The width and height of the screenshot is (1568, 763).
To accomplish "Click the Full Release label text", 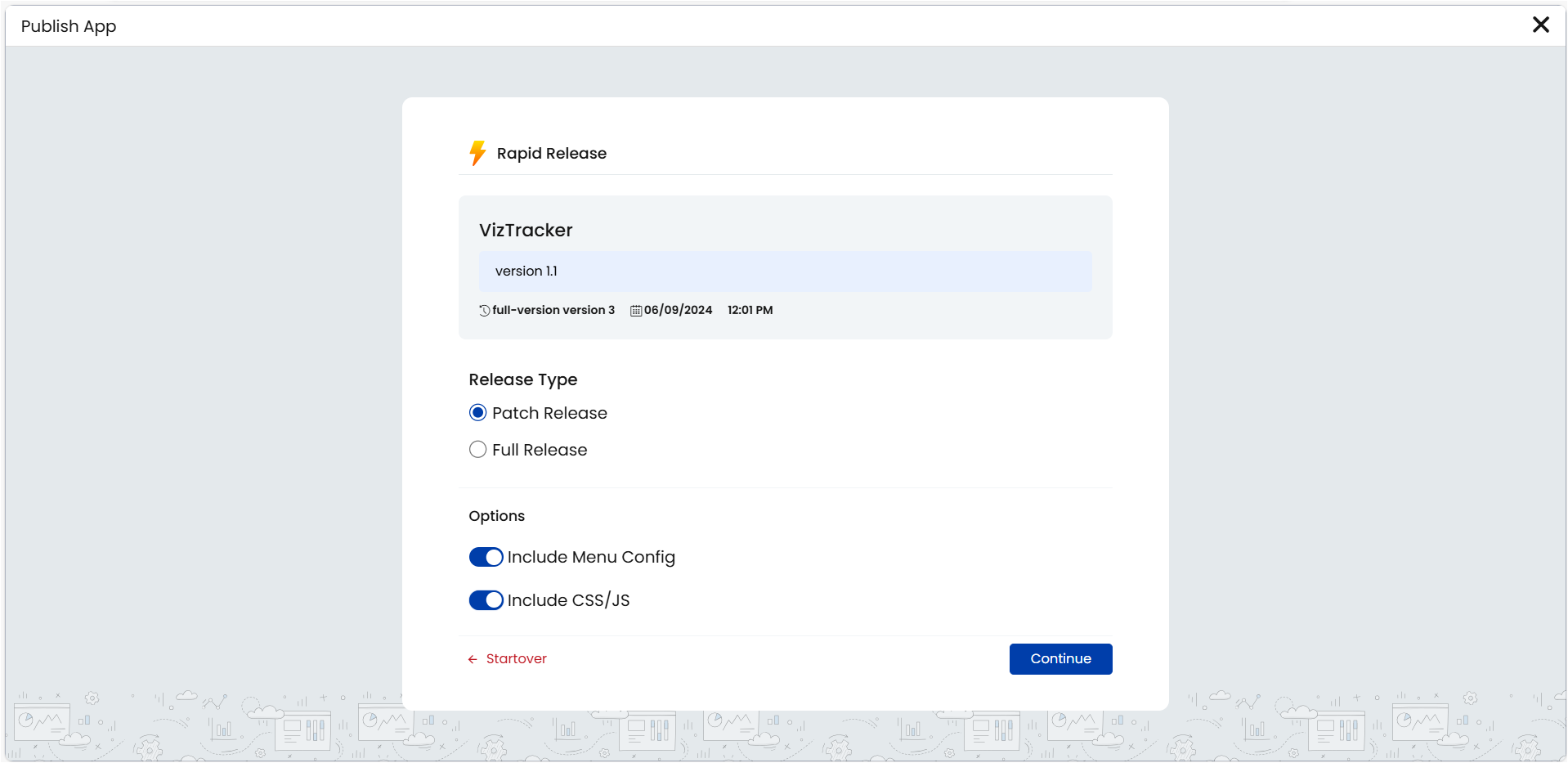I will pos(540,450).
